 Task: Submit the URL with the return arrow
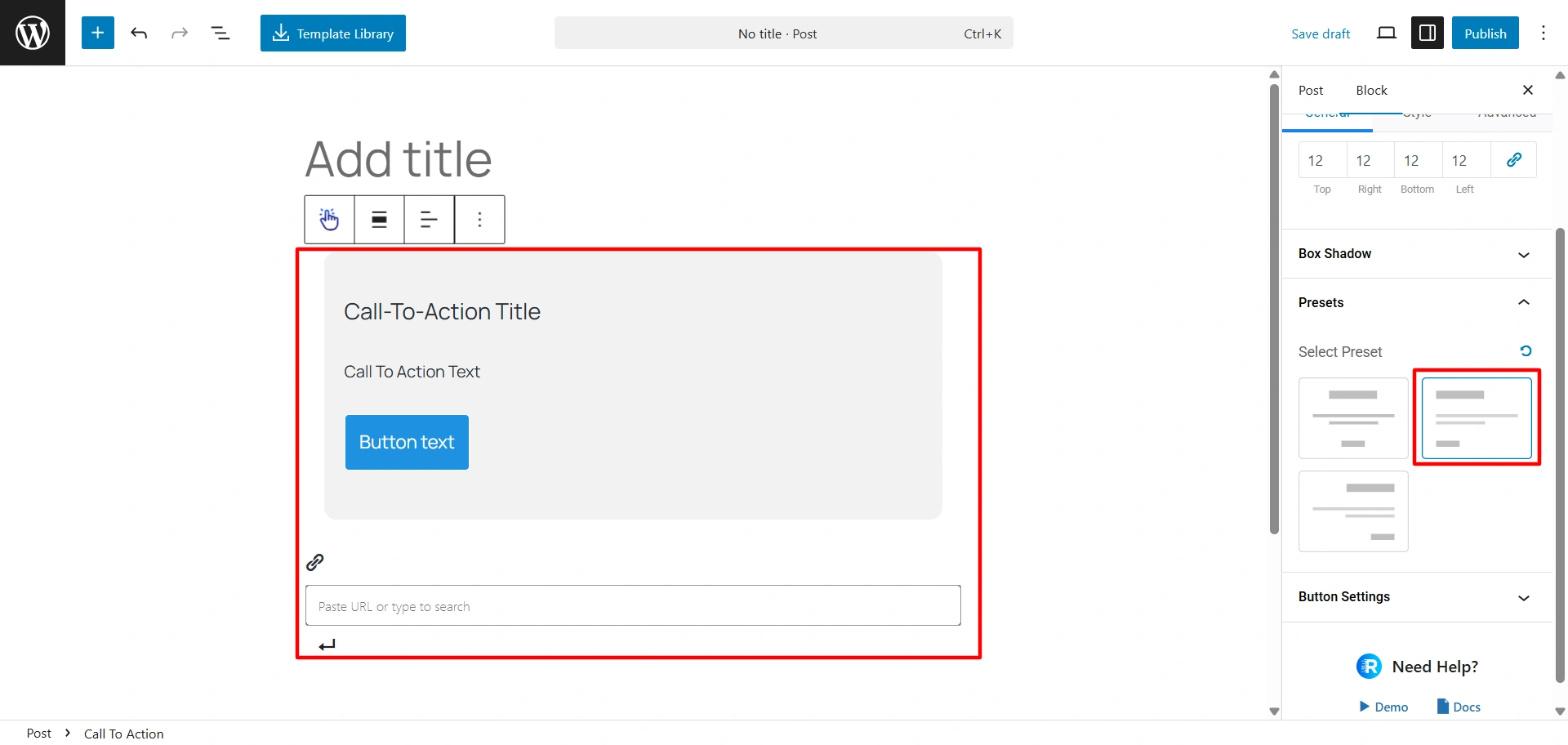[327, 645]
